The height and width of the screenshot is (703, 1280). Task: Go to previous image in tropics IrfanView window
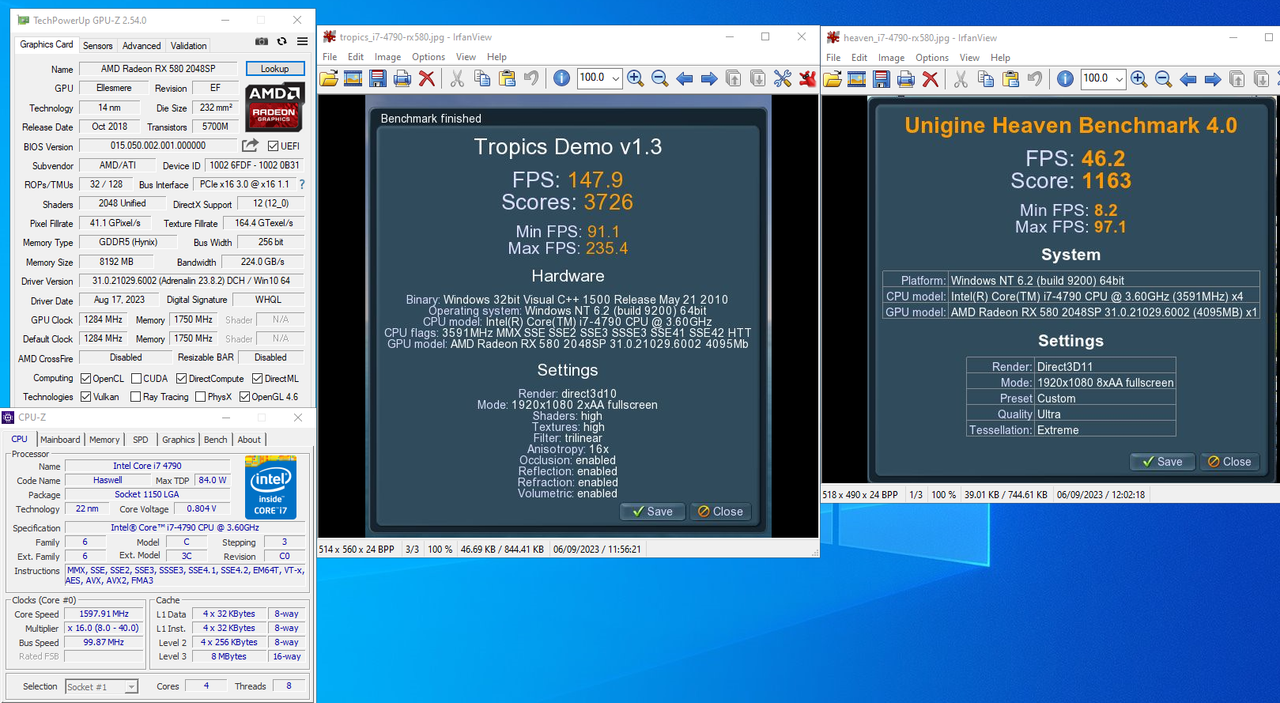(685, 78)
